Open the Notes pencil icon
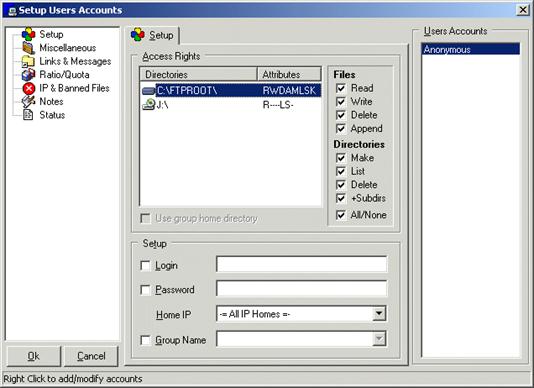The width and height of the screenshot is (534, 388). 28,102
